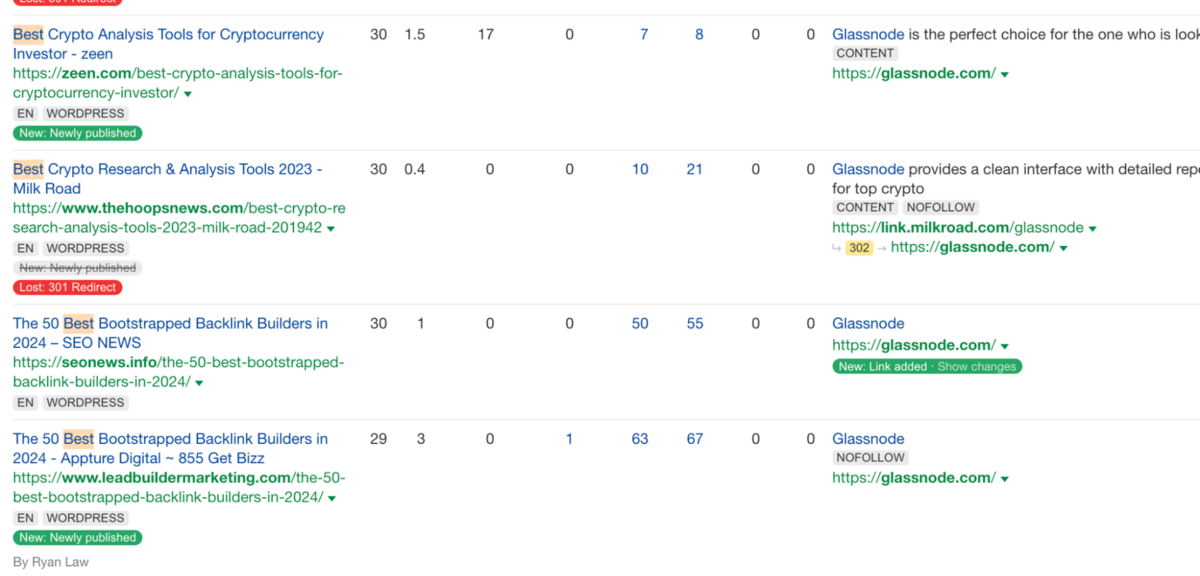Expand the zeen.com URL dropdown arrow
This screenshot has width=1200, height=576.
(188, 94)
